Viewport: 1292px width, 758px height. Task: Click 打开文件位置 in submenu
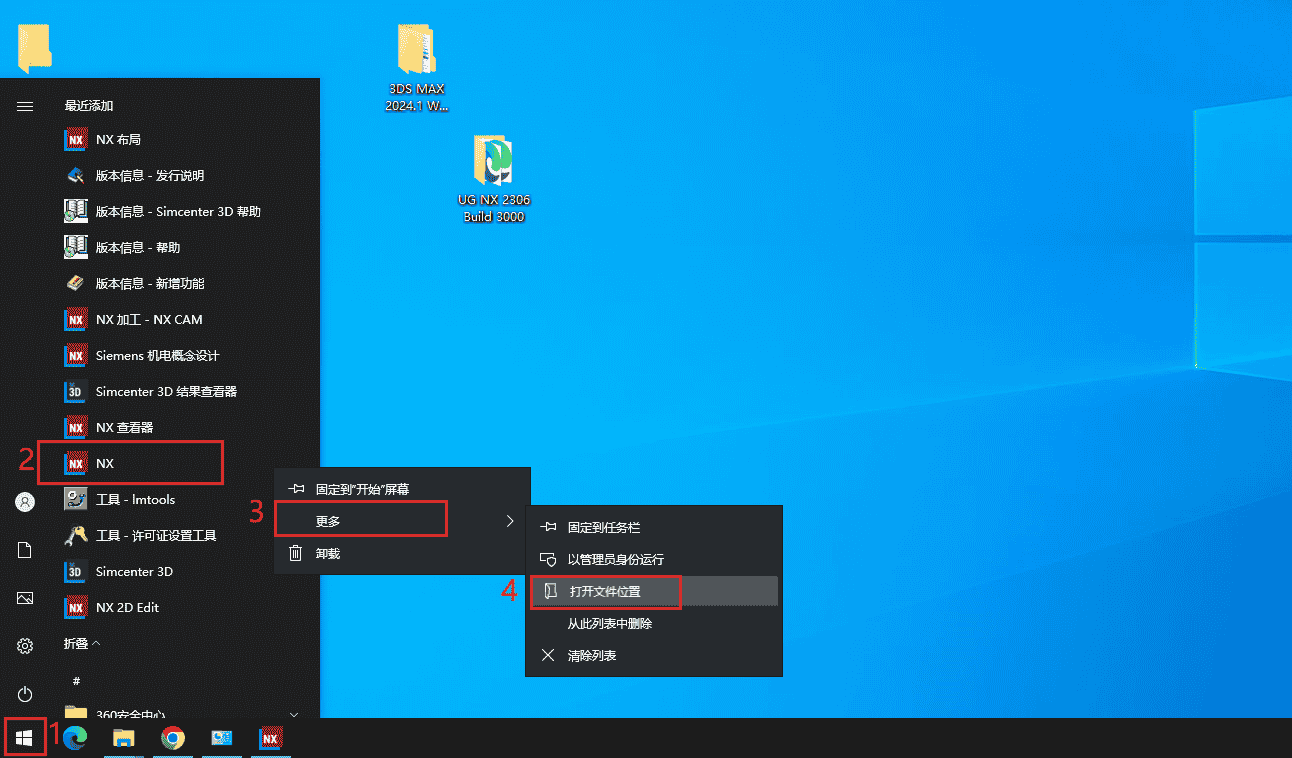click(654, 591)
